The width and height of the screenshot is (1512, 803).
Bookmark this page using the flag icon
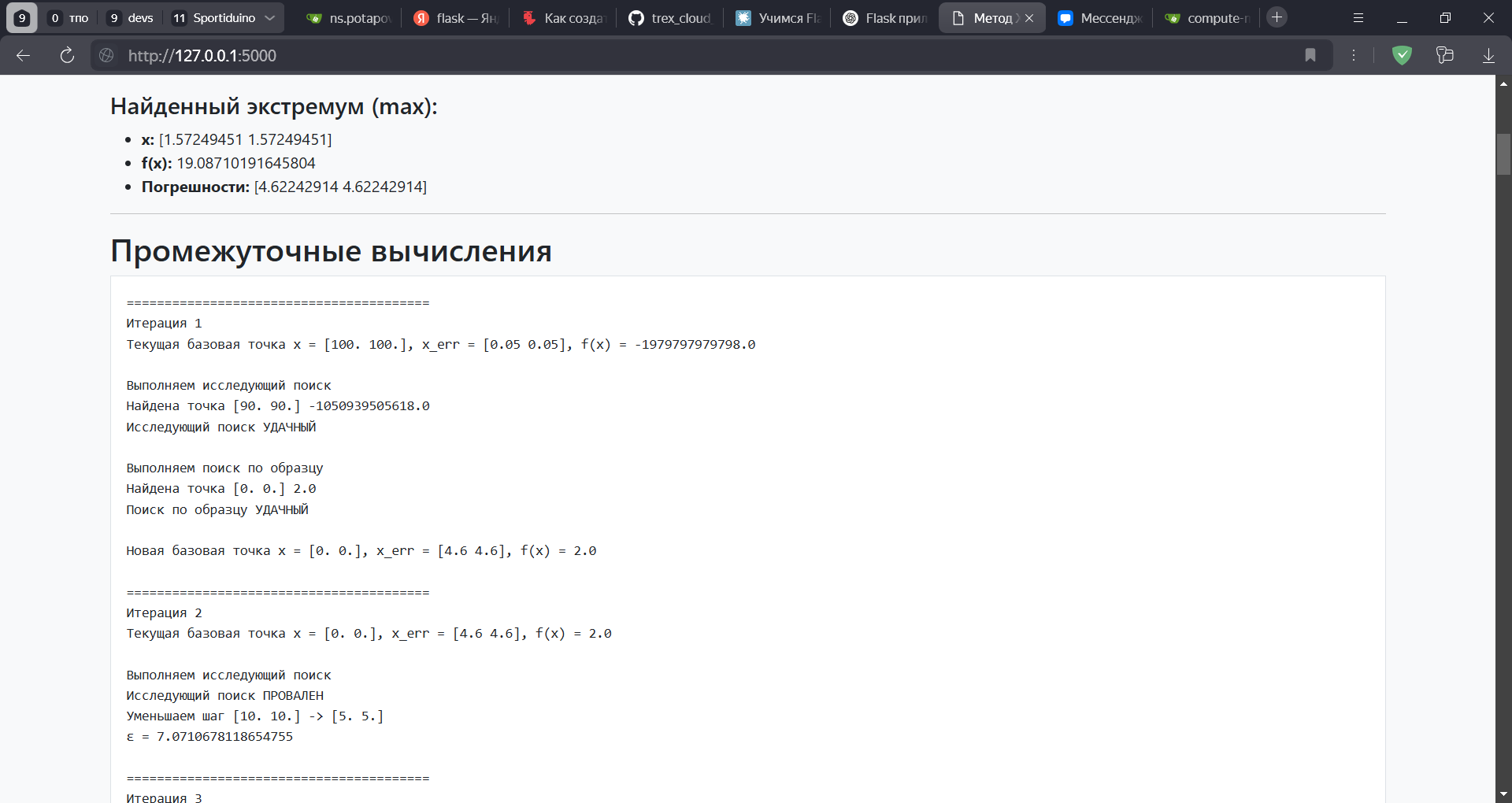pyautogui.click(x=1310, y=55)
